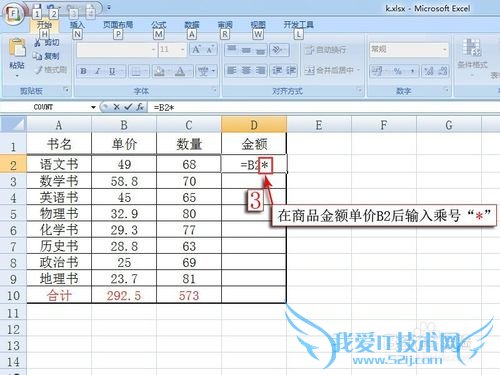This screenshot has height=375, width=500.
Task: Open the 页面布局 (Page Layout) tab
Action: [x=118, y=25]
